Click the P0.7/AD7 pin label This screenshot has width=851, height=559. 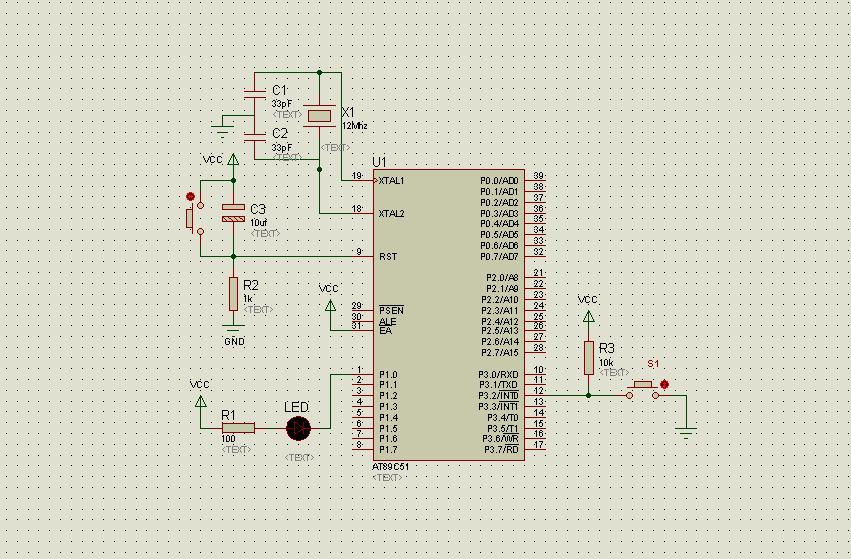(499, 257)
